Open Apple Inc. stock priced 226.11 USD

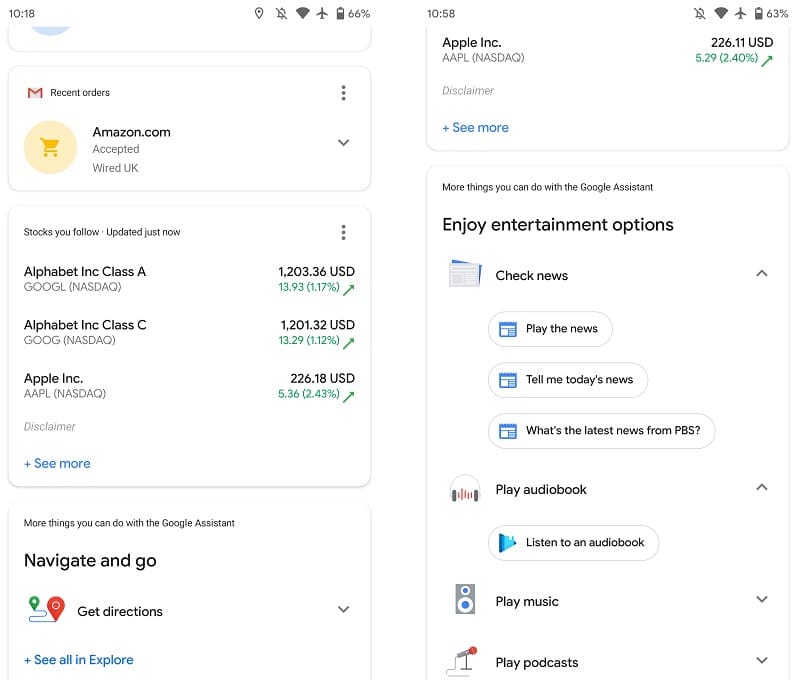point(608,50)
